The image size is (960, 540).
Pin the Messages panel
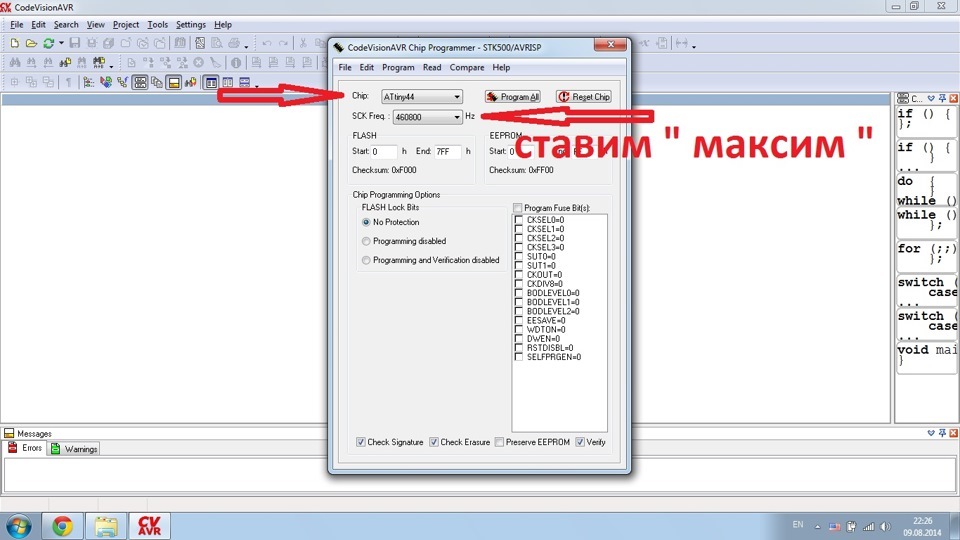tap(942, 433)
